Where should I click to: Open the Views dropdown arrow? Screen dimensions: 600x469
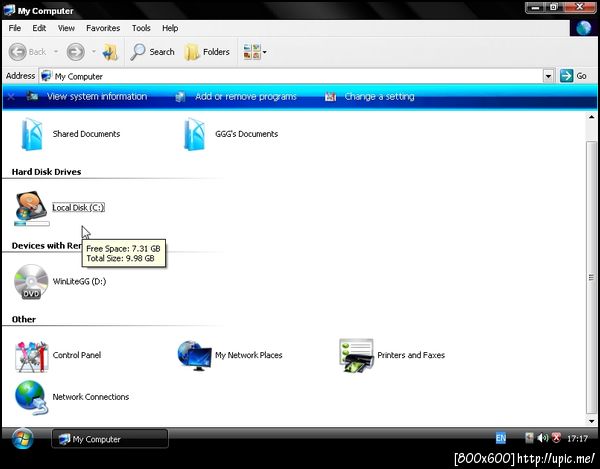point(264,52)
